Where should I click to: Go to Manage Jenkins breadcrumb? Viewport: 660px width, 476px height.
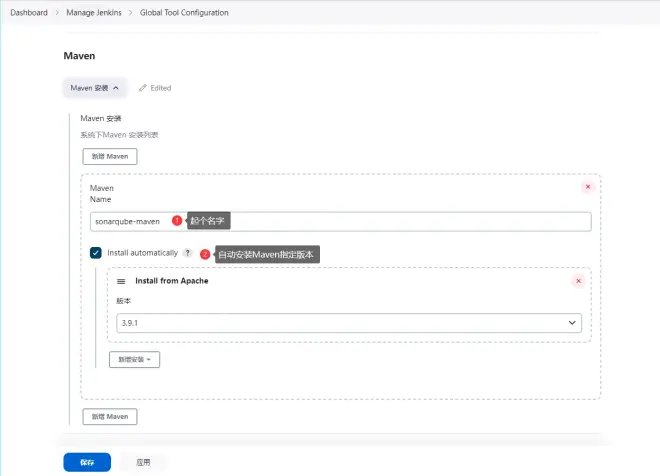[95, 13]
